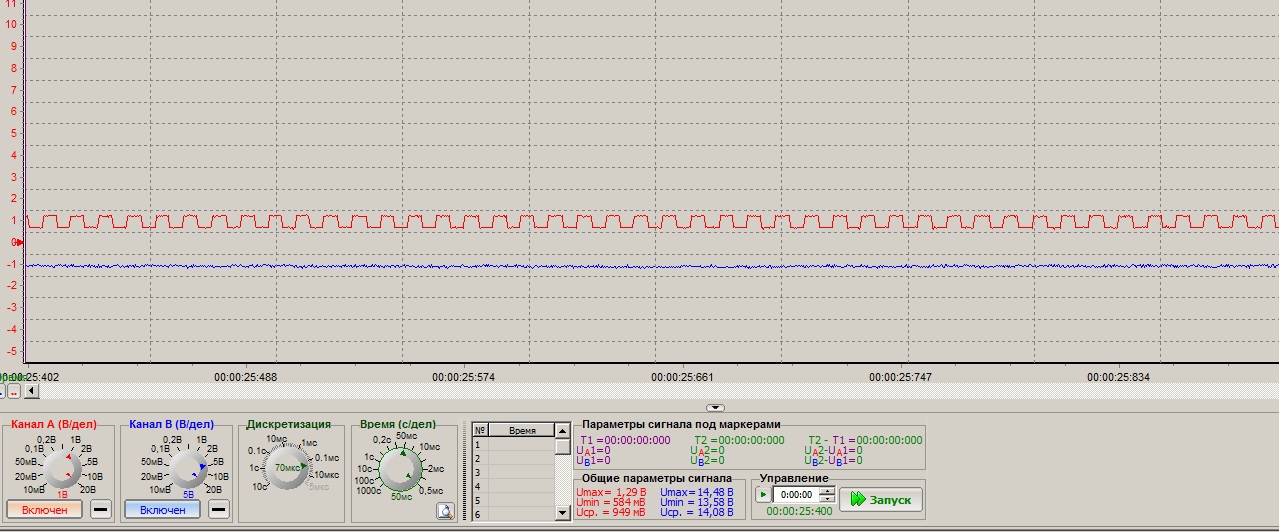
Task: Click the red zero-level marker of Канал А
Action: (18, 242)
